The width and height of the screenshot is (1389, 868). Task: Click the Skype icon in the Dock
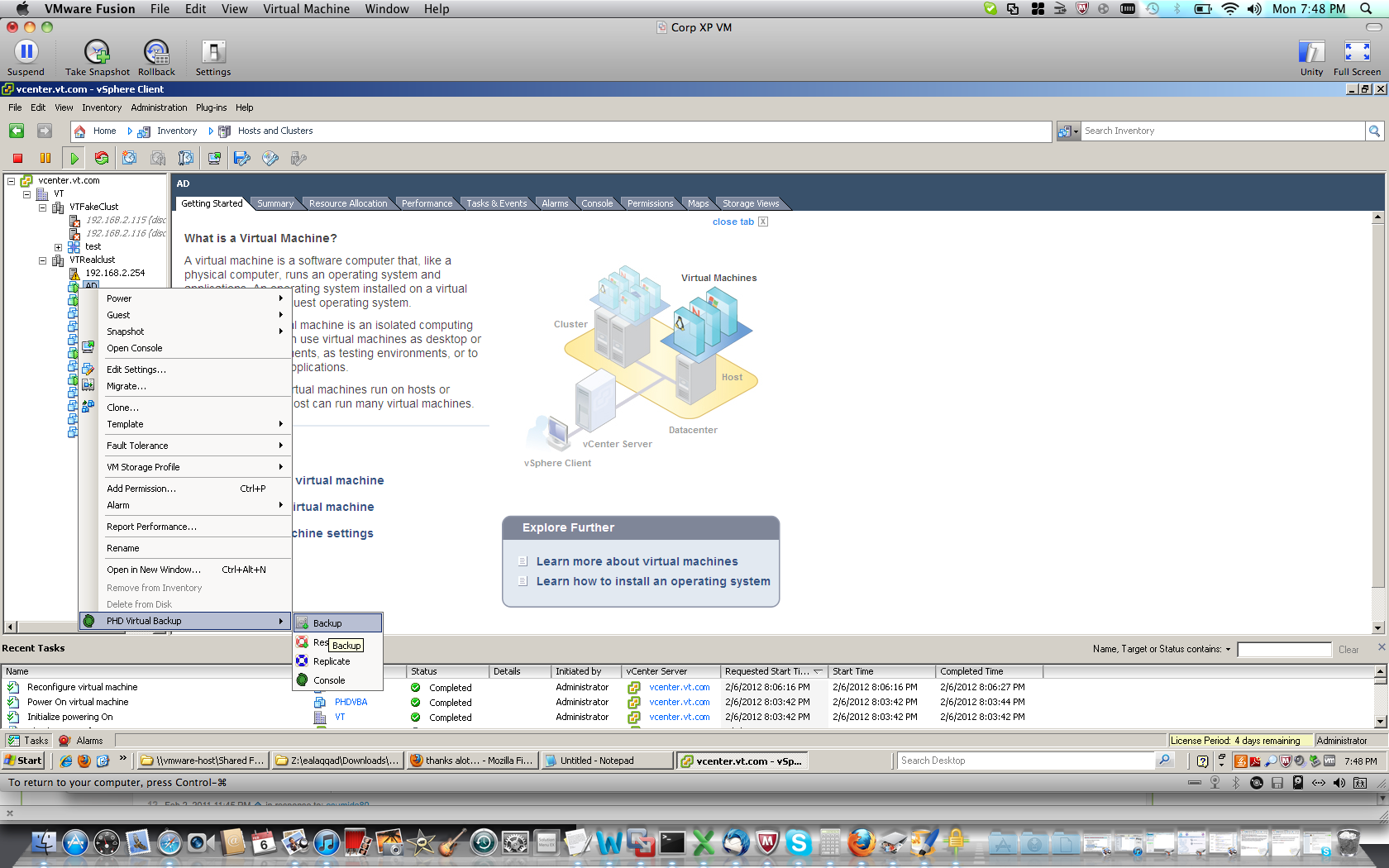click(798, 842)
